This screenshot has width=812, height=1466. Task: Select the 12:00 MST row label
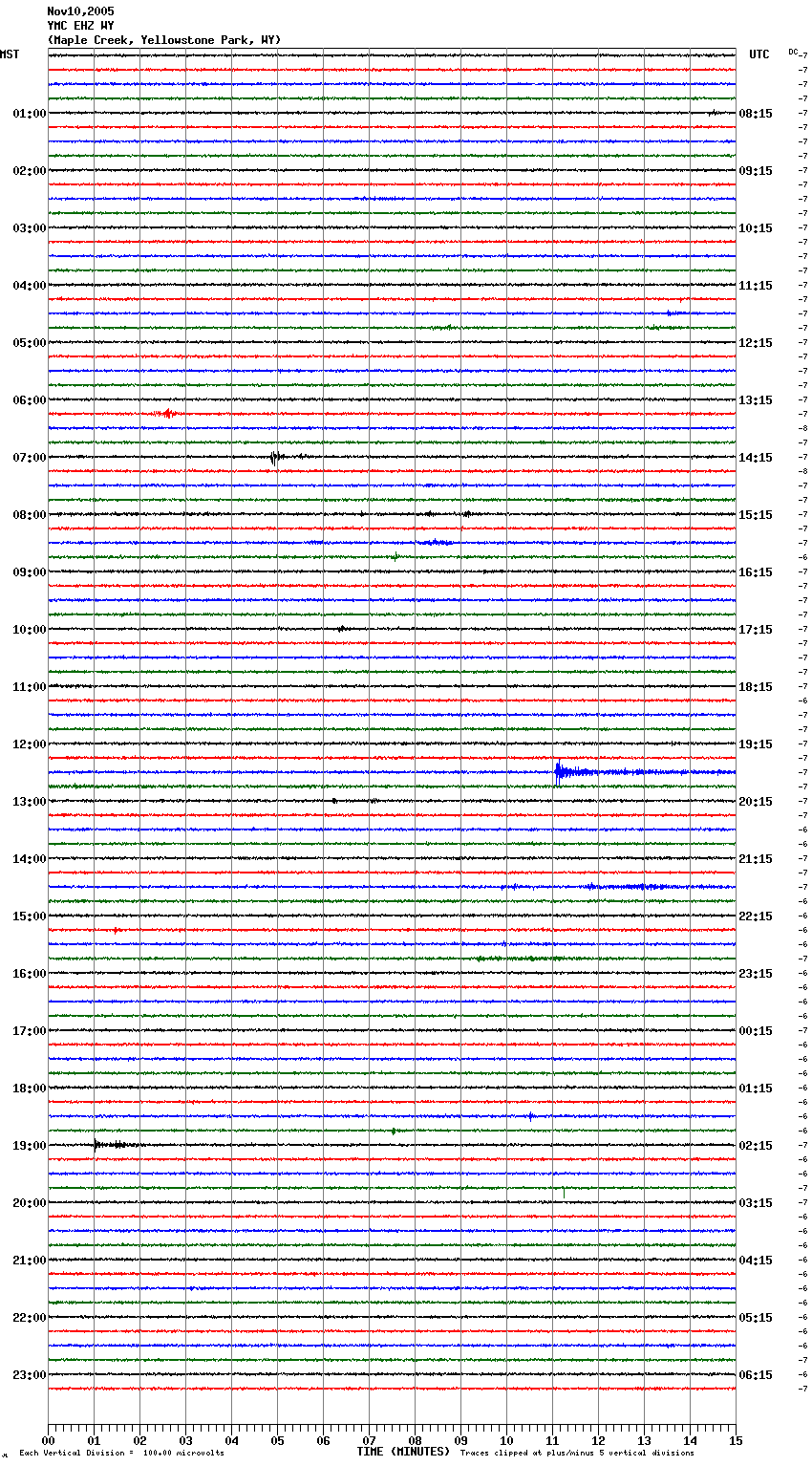[x=30, y=744]
